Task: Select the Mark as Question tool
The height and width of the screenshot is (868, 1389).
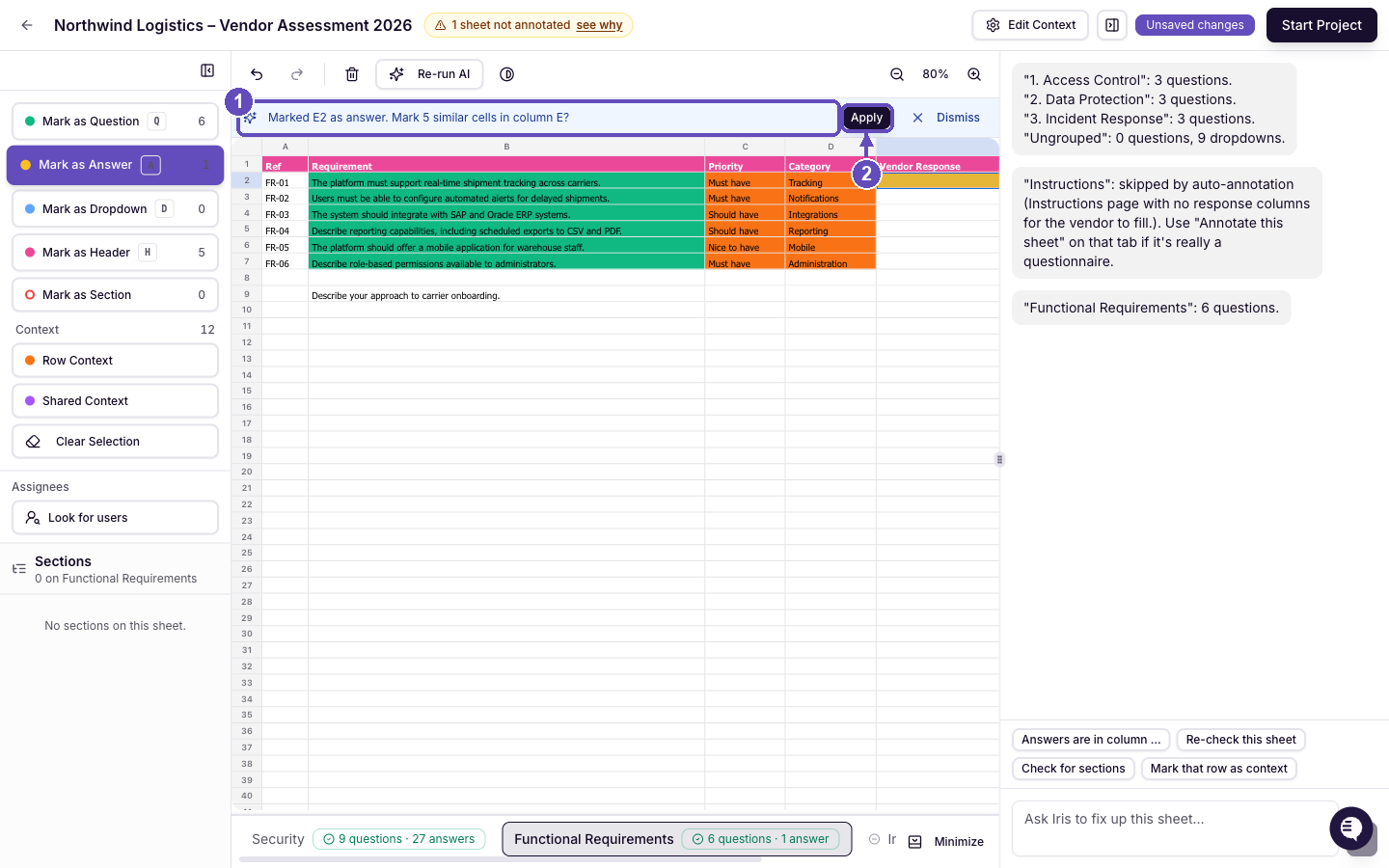Action: coord(115,122)
